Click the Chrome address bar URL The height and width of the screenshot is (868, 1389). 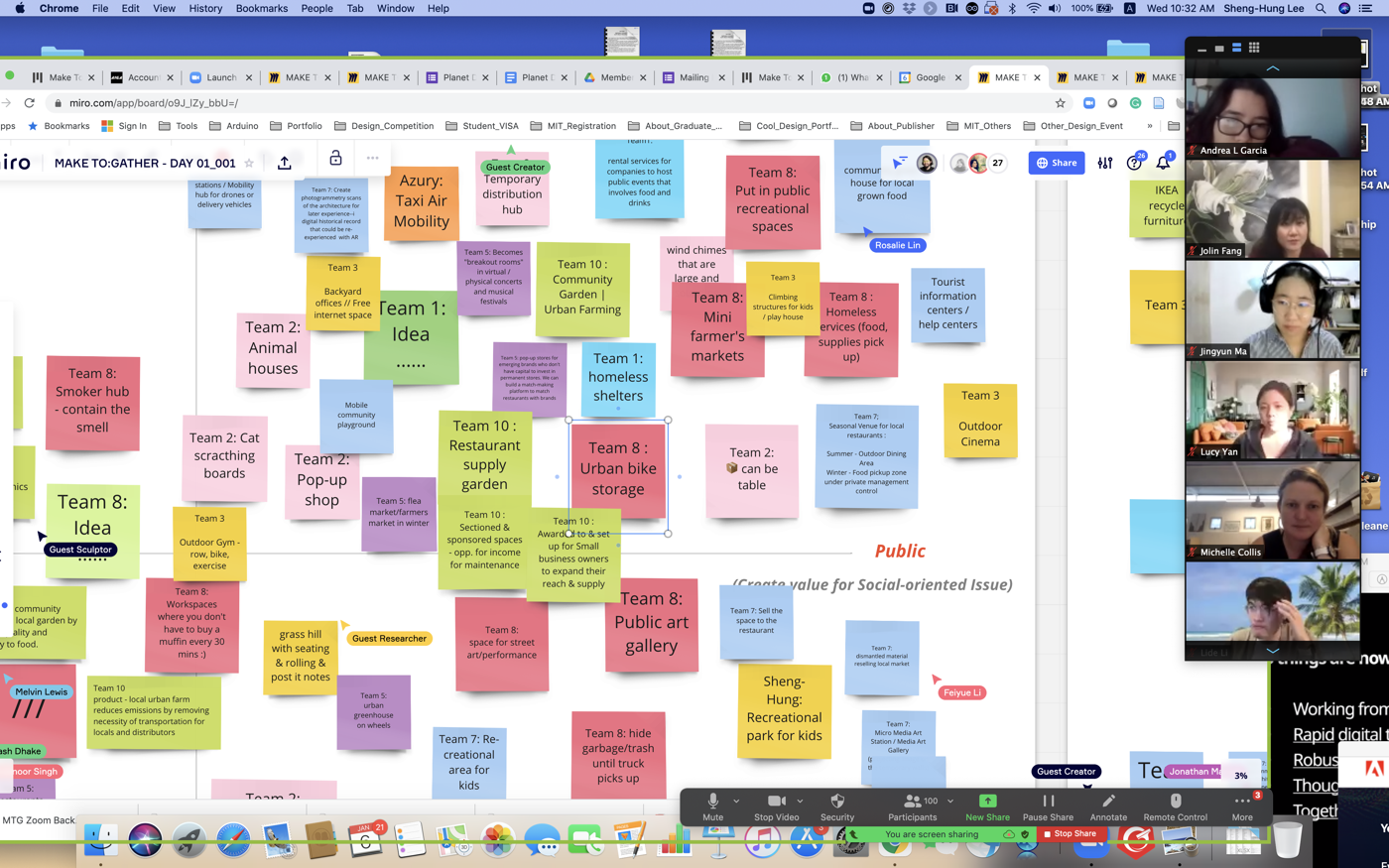(x=153, y=103)
